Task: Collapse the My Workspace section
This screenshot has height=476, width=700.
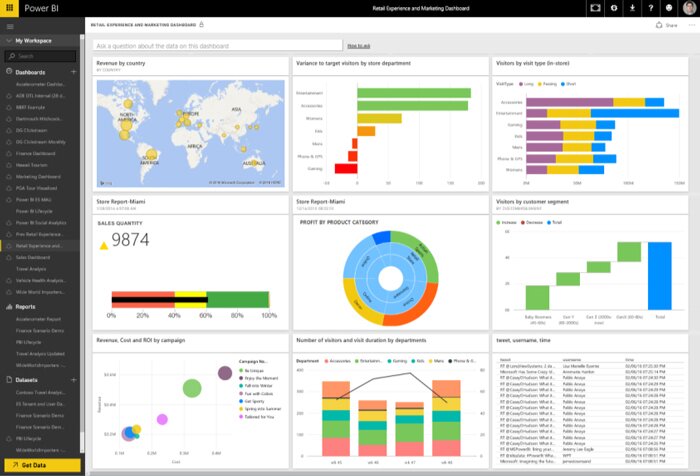Action: click(x=9, y=41)
